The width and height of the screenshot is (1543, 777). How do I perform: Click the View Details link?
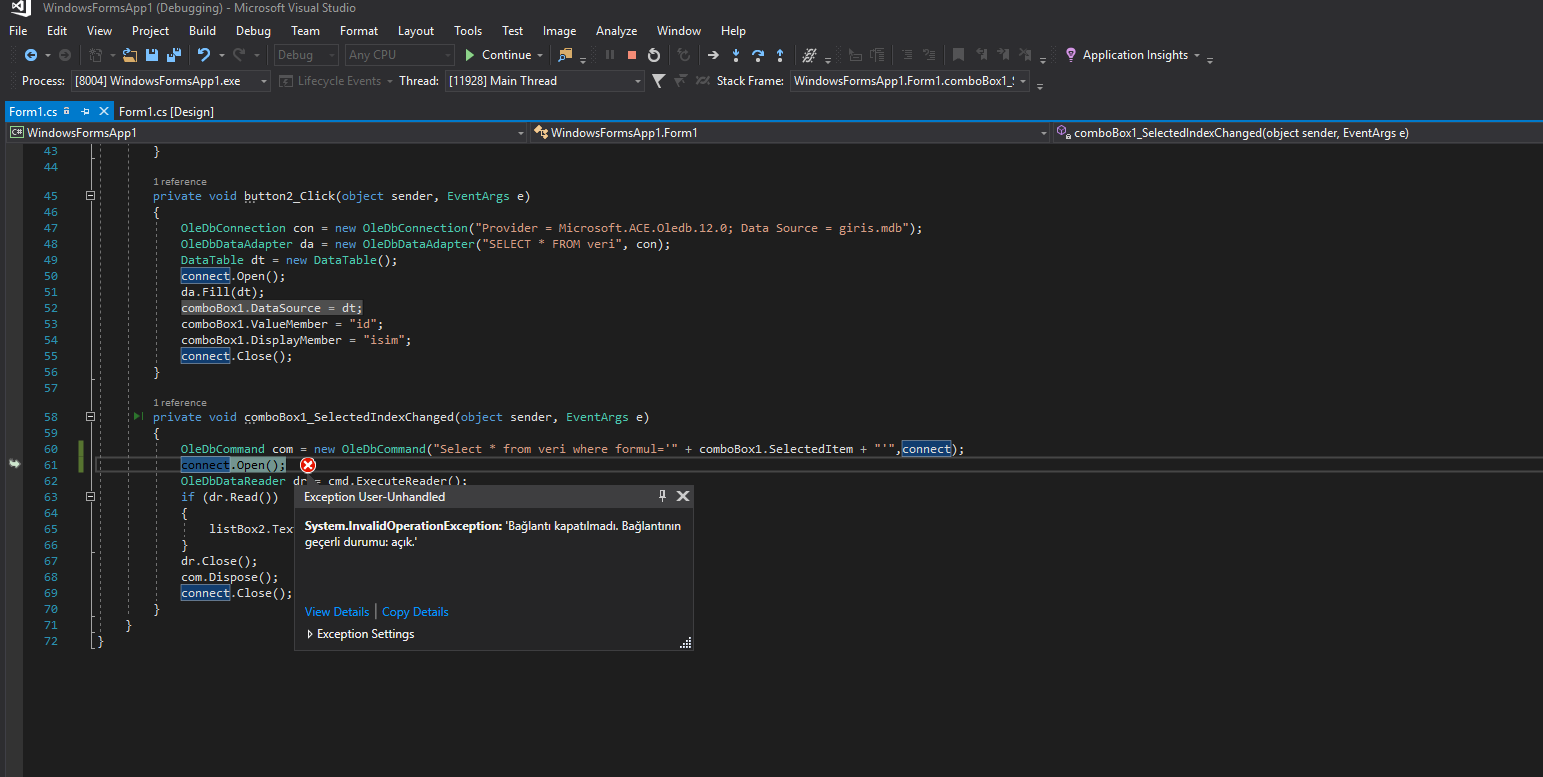[337, 612]
